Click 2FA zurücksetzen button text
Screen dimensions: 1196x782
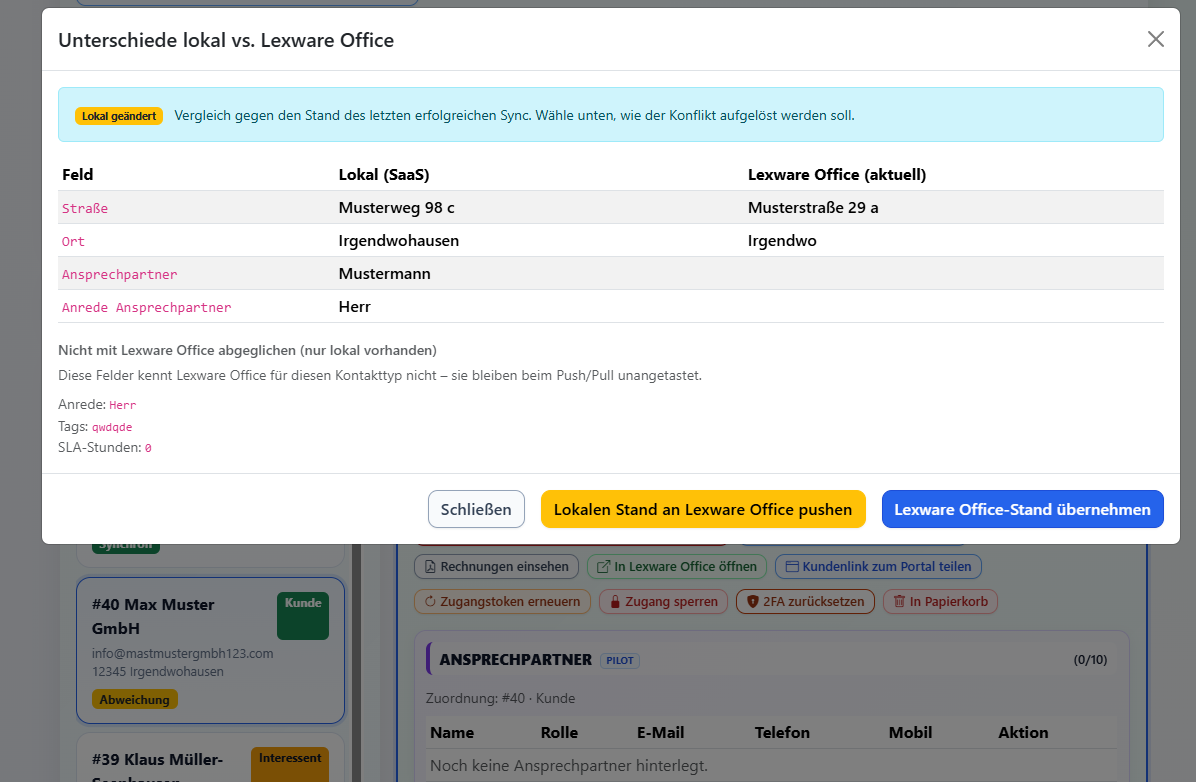click(814, 601)
